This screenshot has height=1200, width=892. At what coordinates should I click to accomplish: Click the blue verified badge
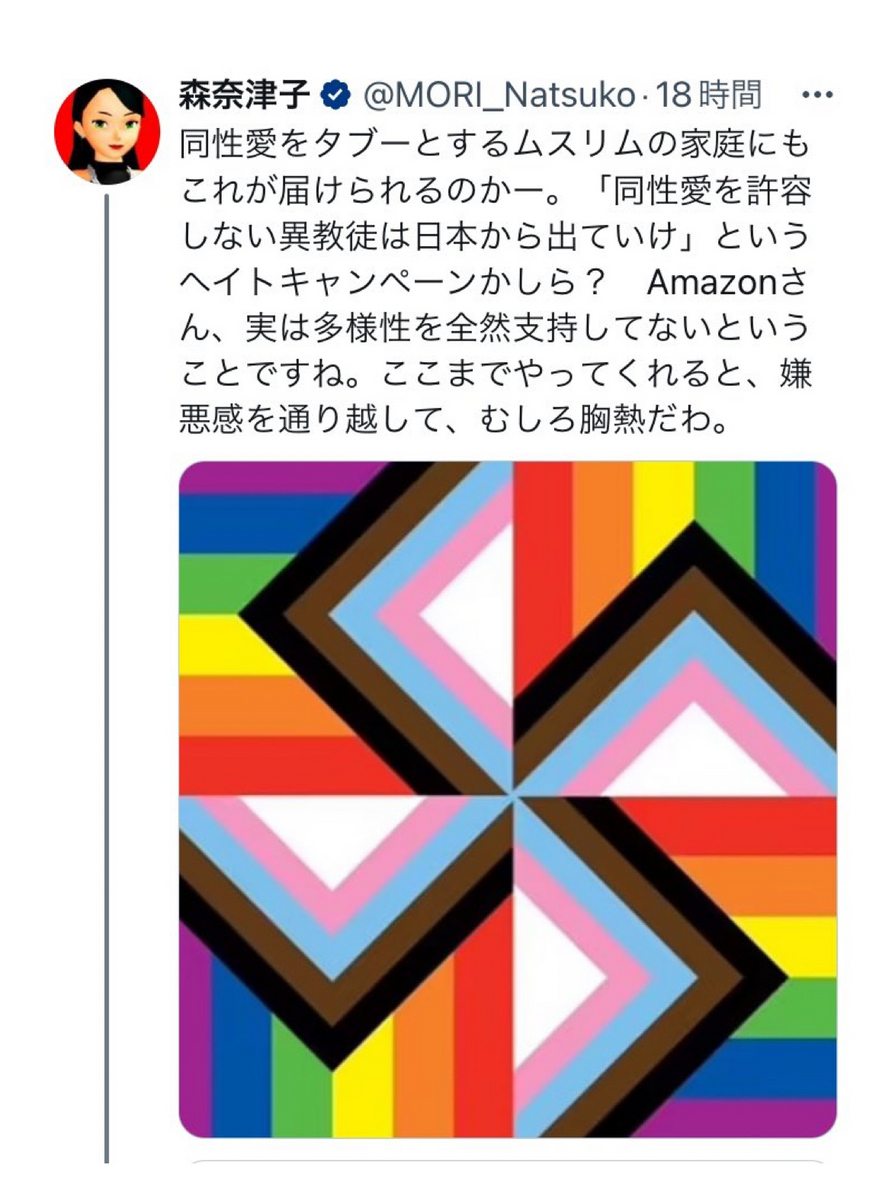coord(335,96)
